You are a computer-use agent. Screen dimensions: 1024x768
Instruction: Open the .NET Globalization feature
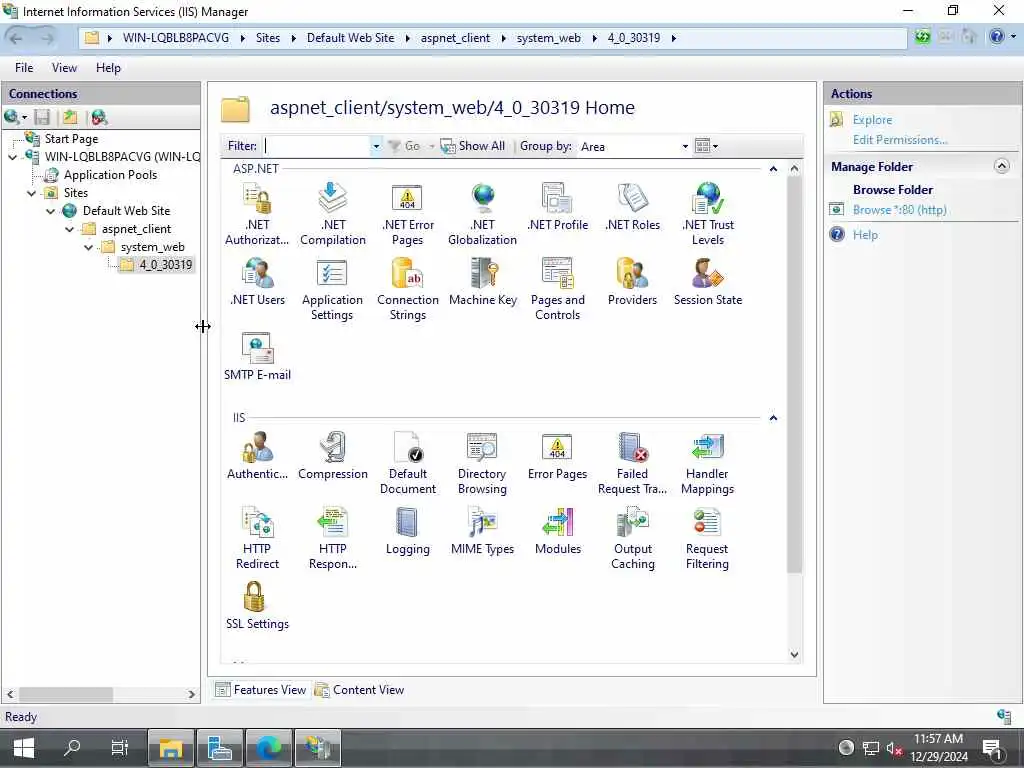pos(483,214)
